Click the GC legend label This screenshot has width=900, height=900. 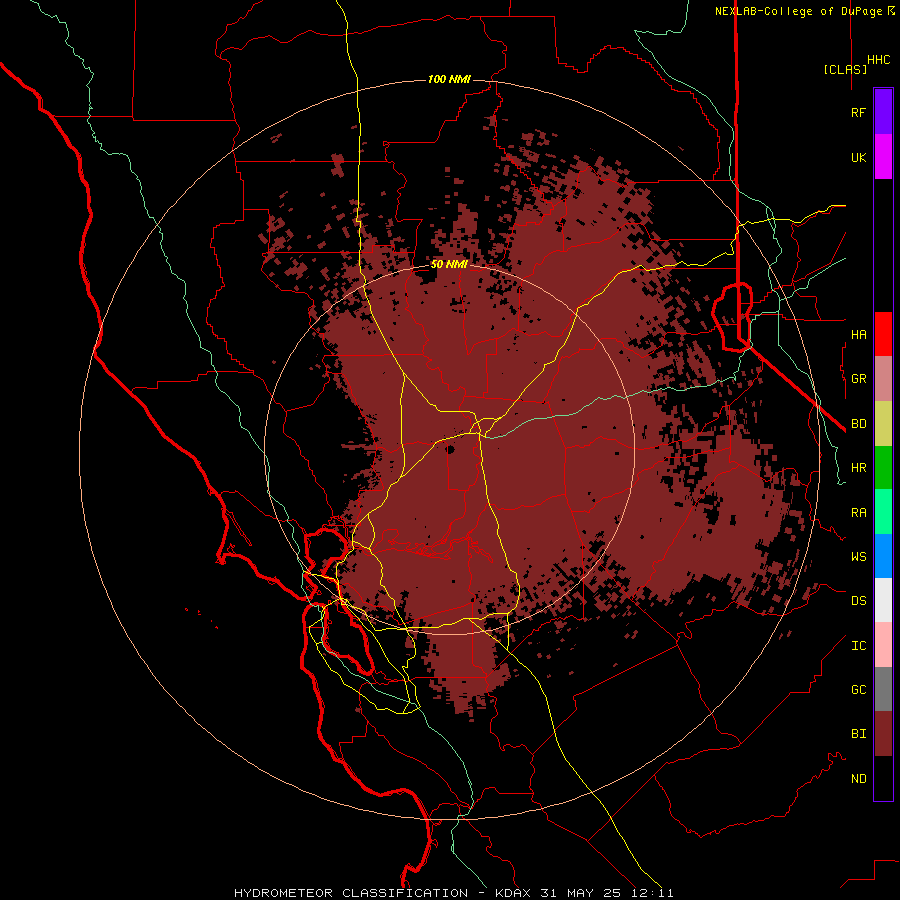[858, 689]
